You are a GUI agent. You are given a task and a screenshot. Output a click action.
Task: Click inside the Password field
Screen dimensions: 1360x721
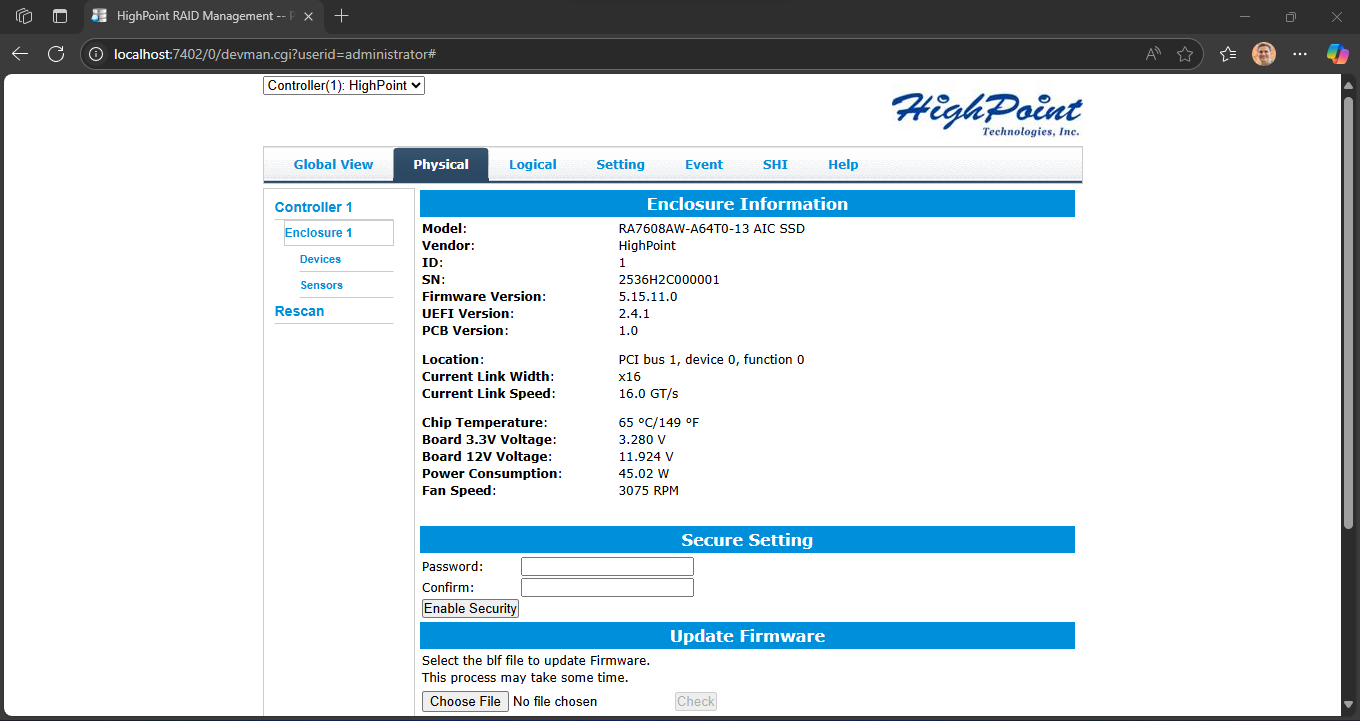click(606, 566)
